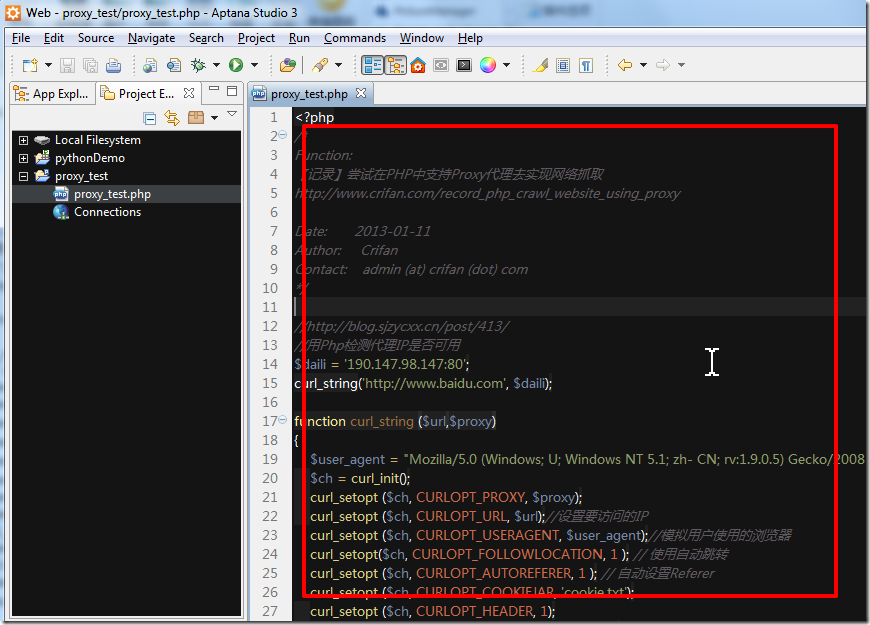Open the Run button dropdown arrow
This screenshot has height=625, width=870.
[254, 65]
